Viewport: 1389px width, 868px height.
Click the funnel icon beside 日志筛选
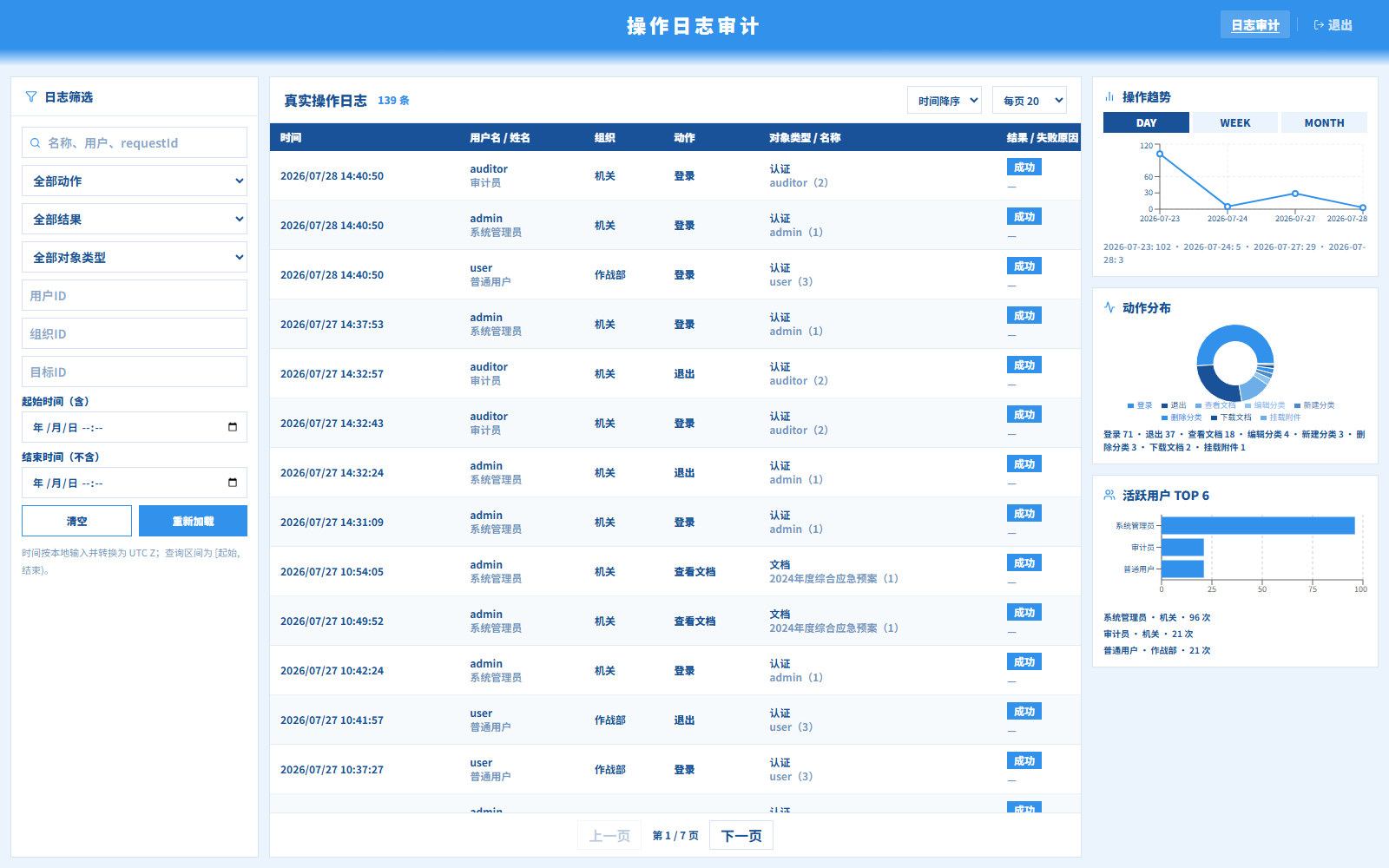click(31, 97)
